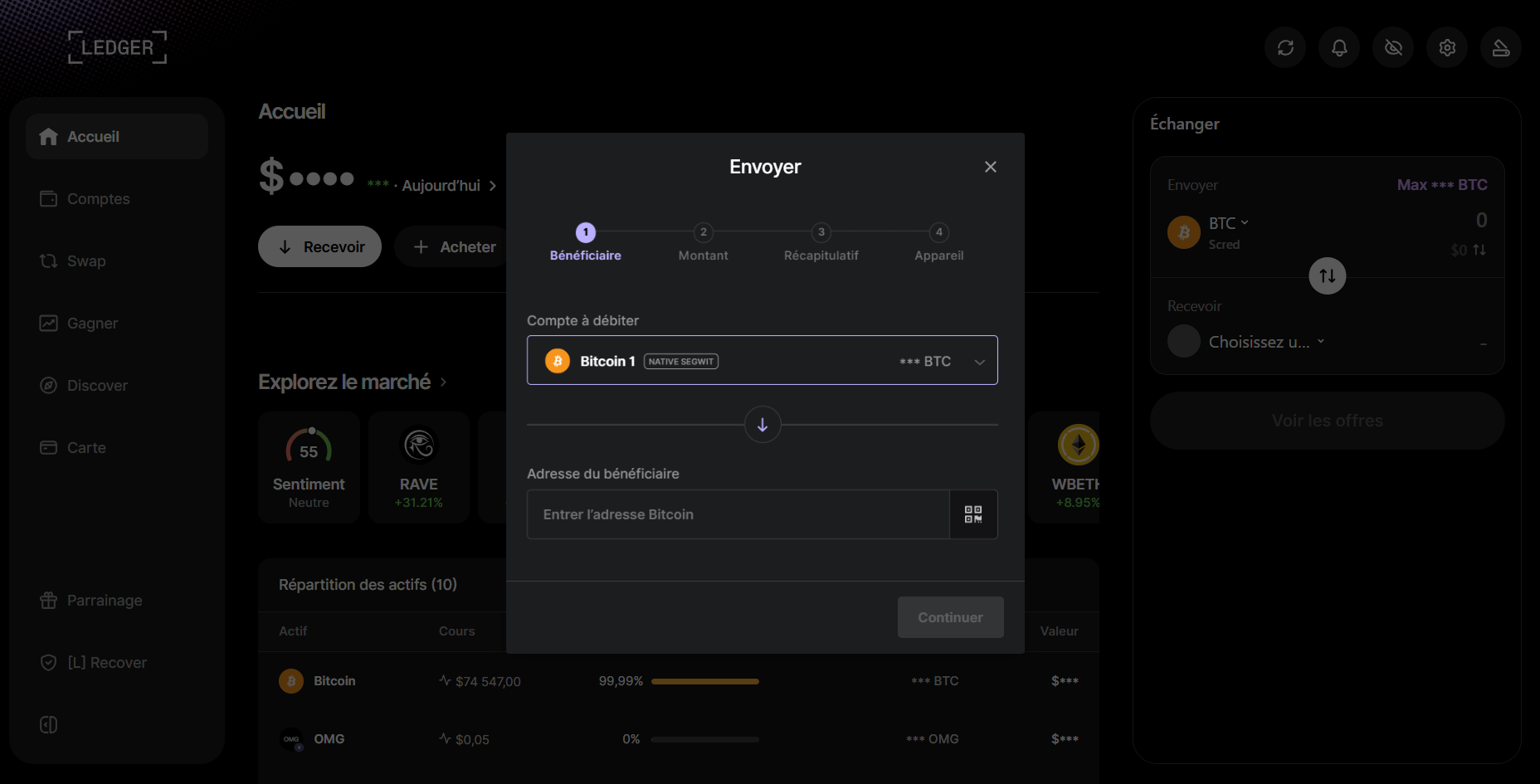Click the Cours column header
Viewport: 1540px width, 784px height.
457,631
